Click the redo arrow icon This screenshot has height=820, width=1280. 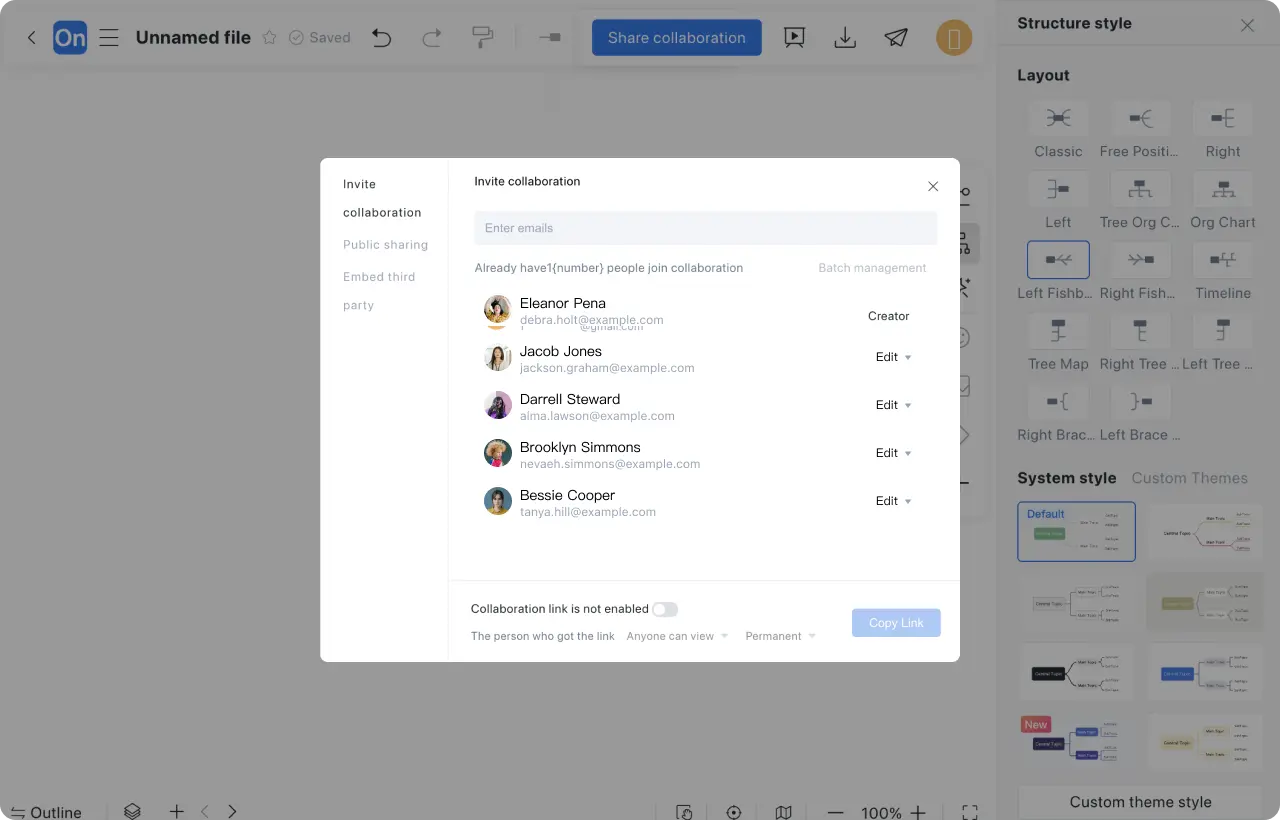(432, 38)
